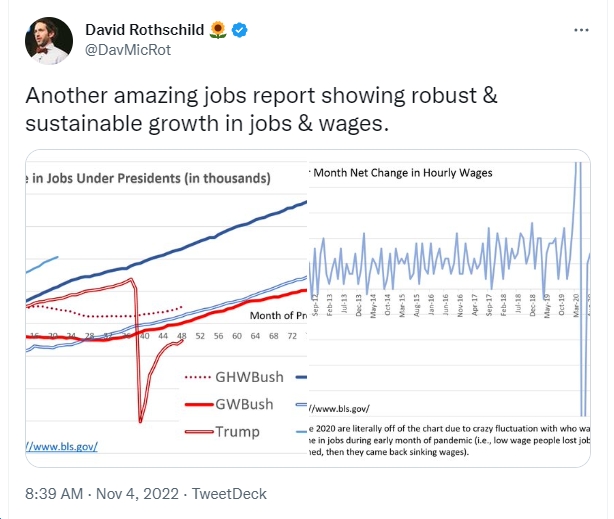Viewport: 614px width, 519px height.
Task: Click the bls.gov source text in right chart
Action: point(339,409)
